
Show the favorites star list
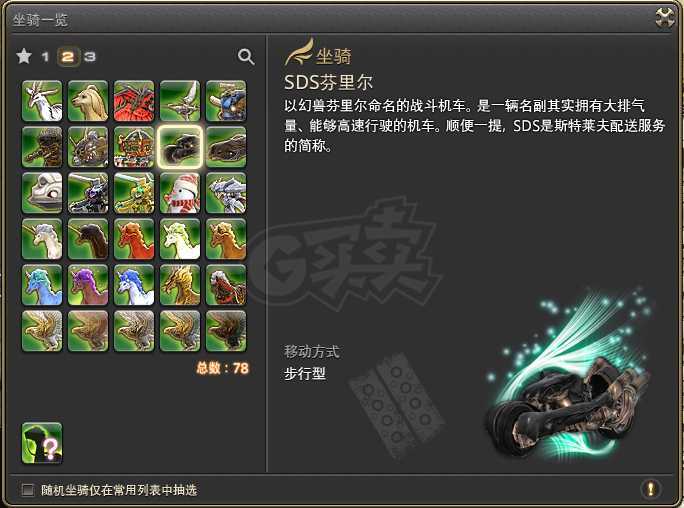click(24, 56)
